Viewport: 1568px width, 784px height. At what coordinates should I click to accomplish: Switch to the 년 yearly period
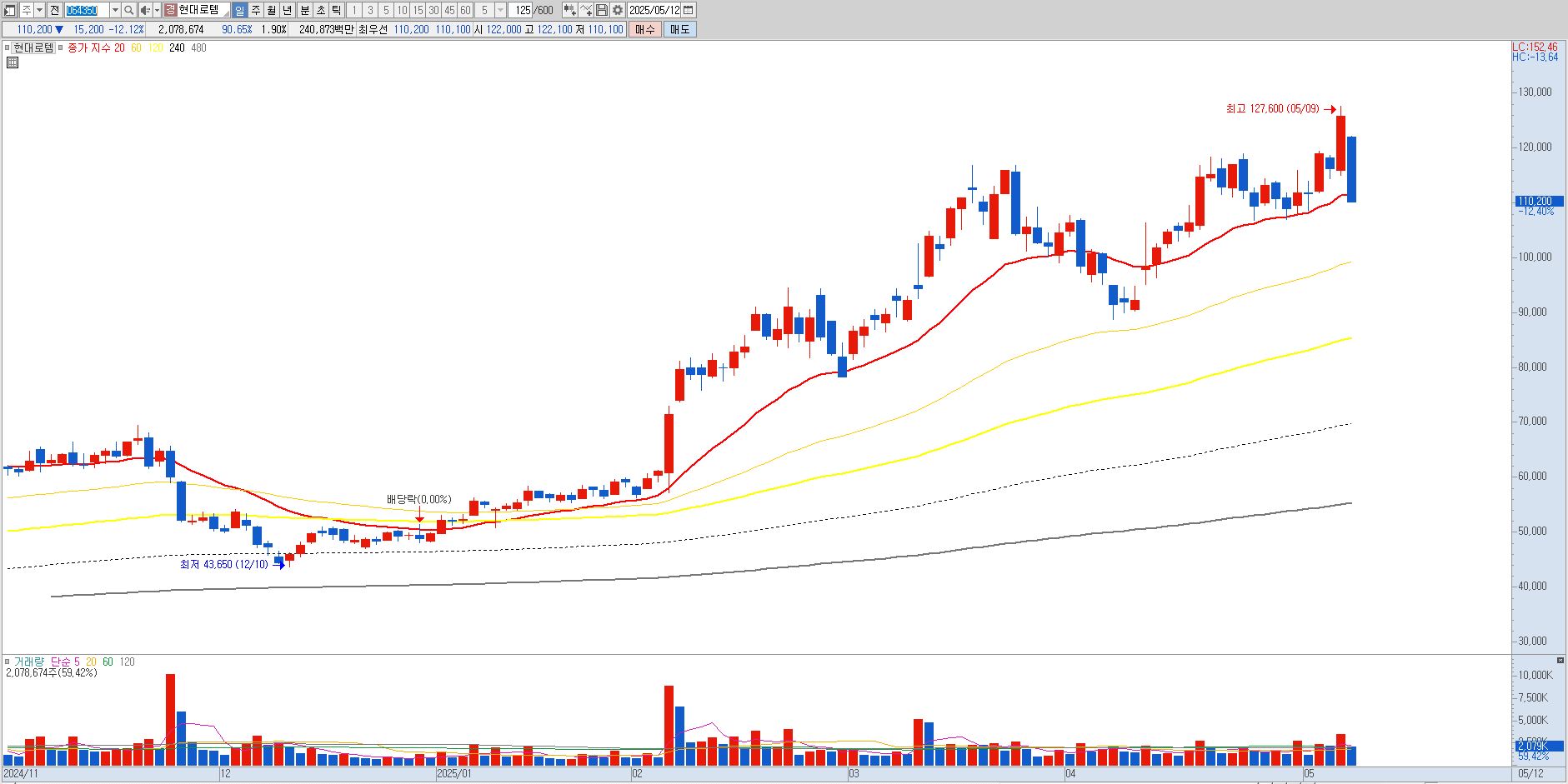pyautogui.click(x=287, y=10)
